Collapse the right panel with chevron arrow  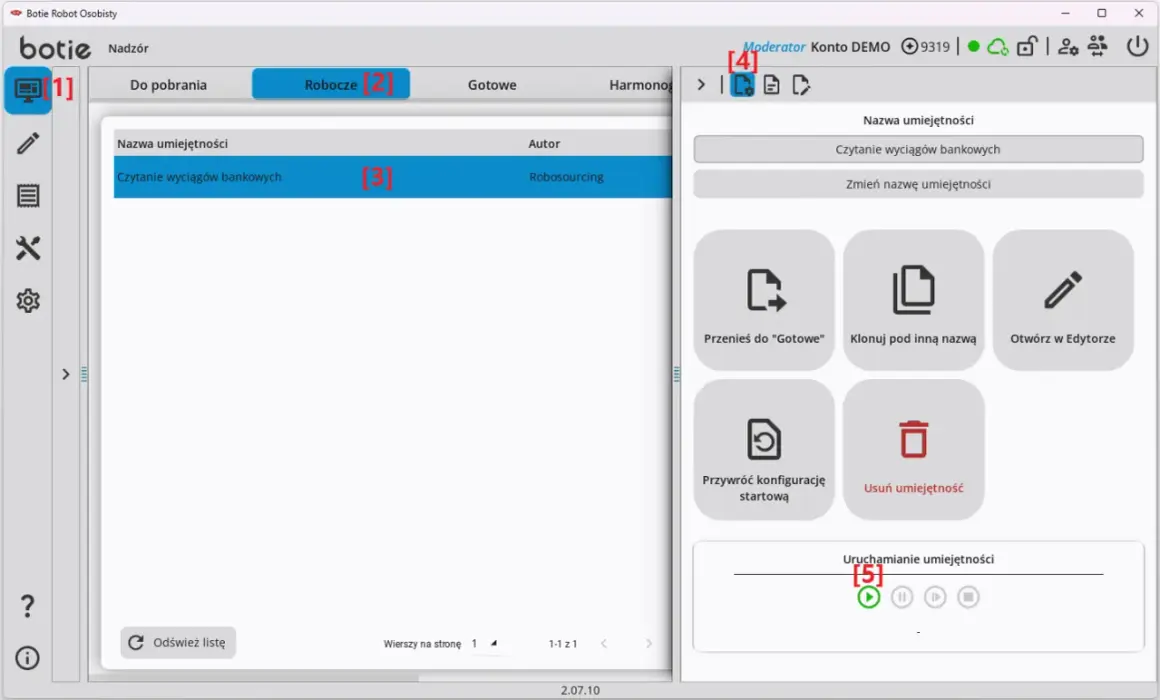(701, 85)
